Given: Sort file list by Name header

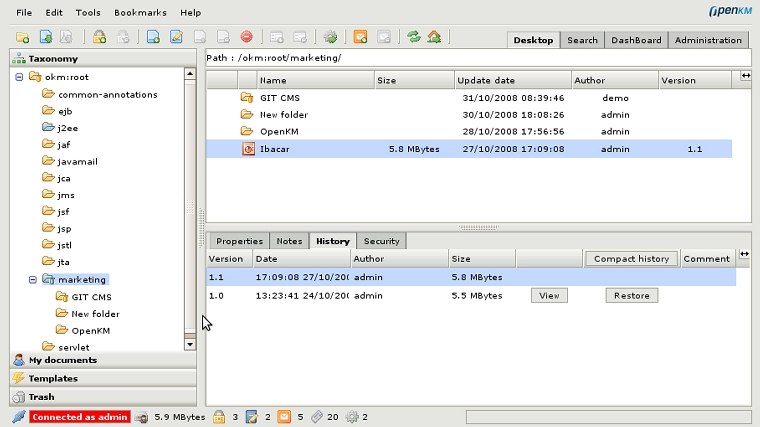Looking at the screenshot, I should click(x=316, y=80).
